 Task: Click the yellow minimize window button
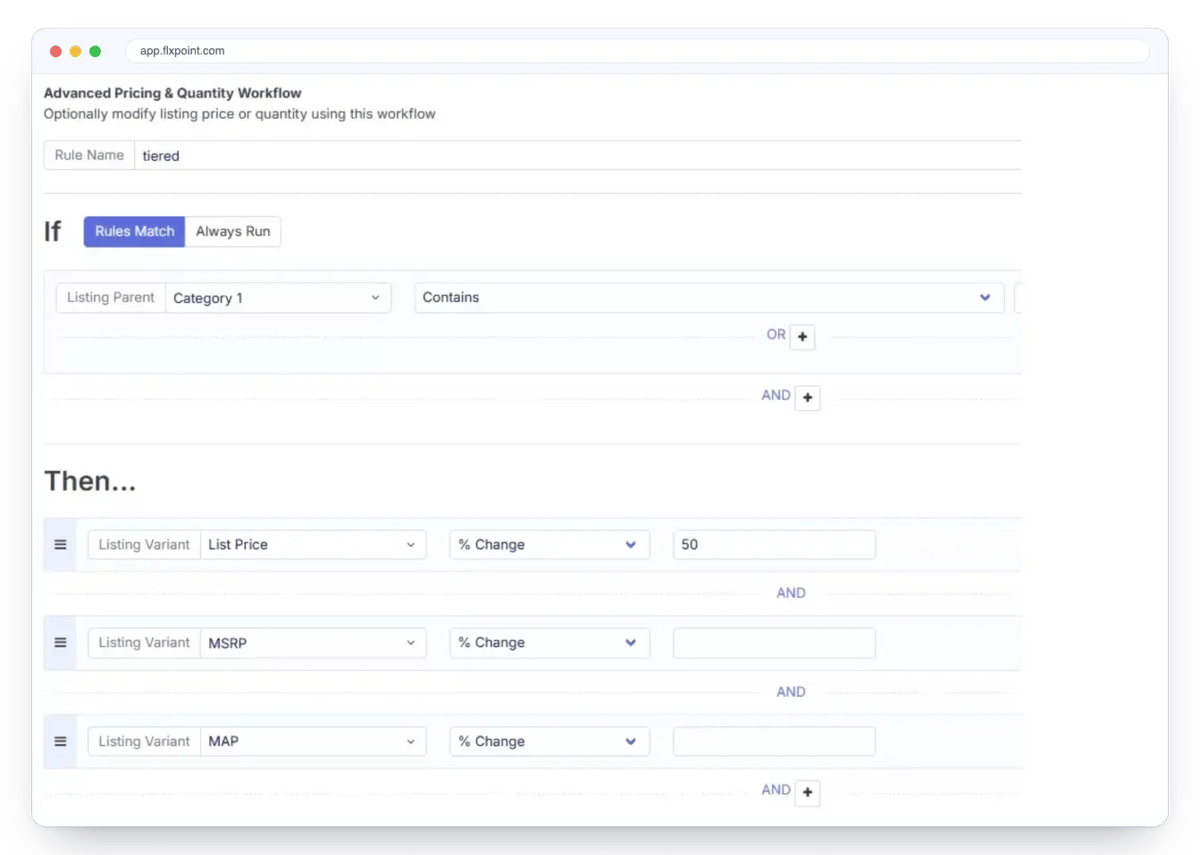click(x=75, y=51)
